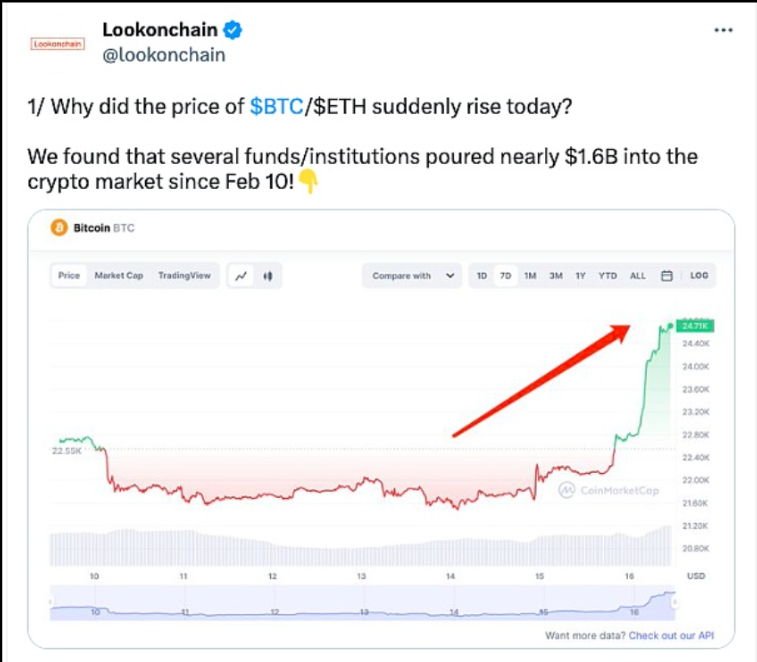Click the $BTC cashtag link
This screenshot has width=757, height=662.
click(x=276, y=109)
